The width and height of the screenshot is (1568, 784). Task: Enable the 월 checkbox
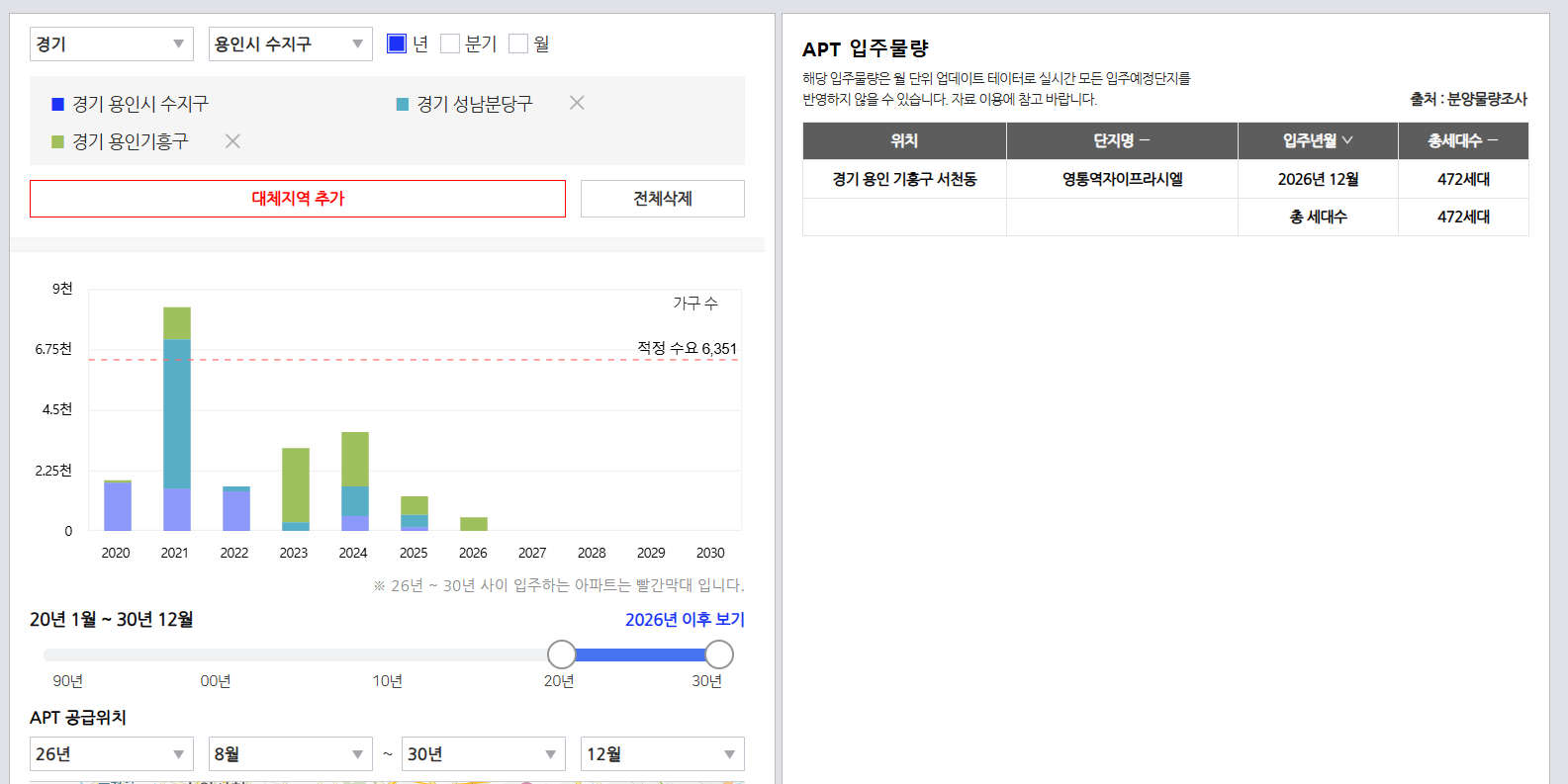518,44
